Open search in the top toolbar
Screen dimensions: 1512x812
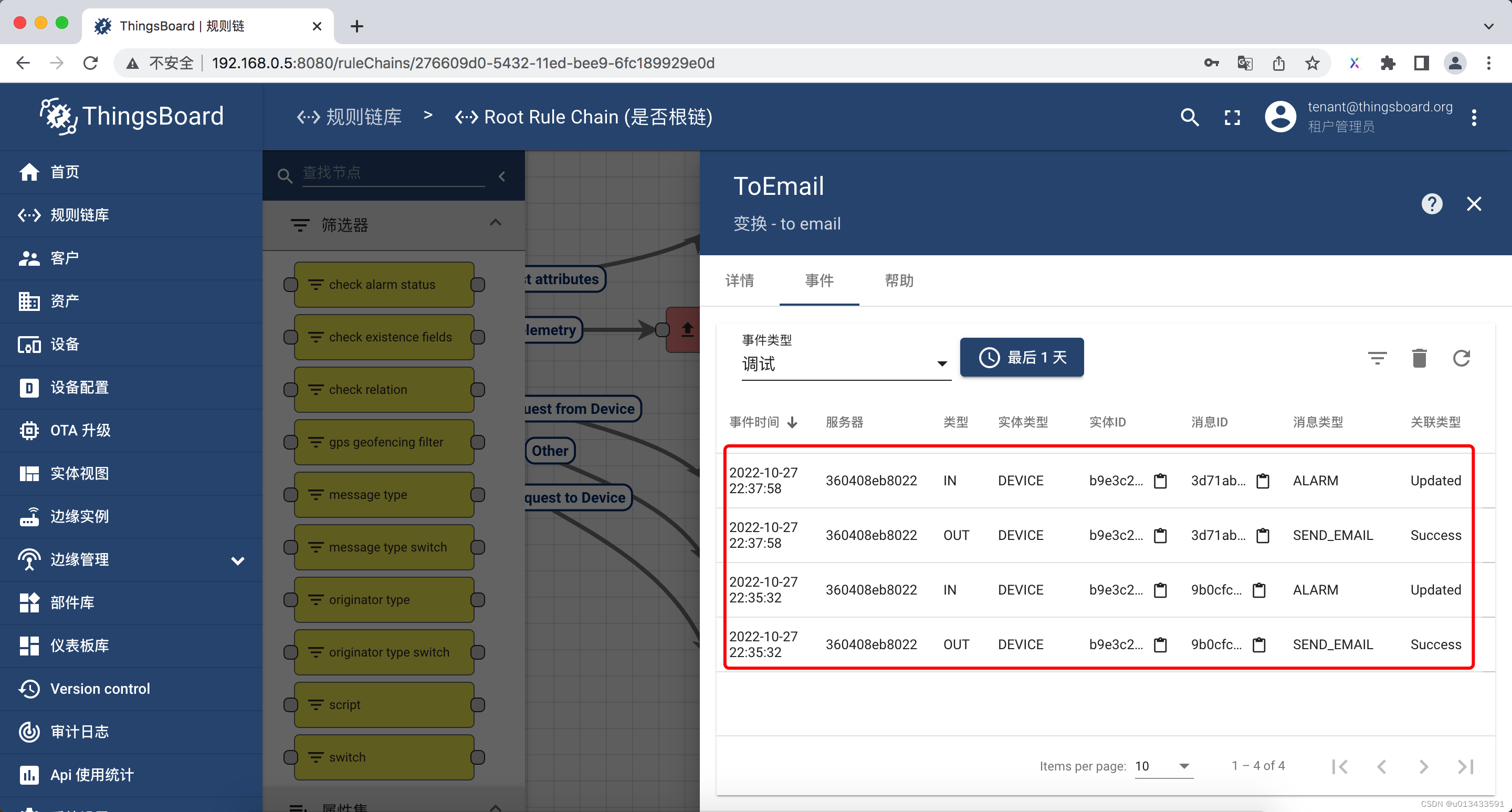[x=1190, y=117]
